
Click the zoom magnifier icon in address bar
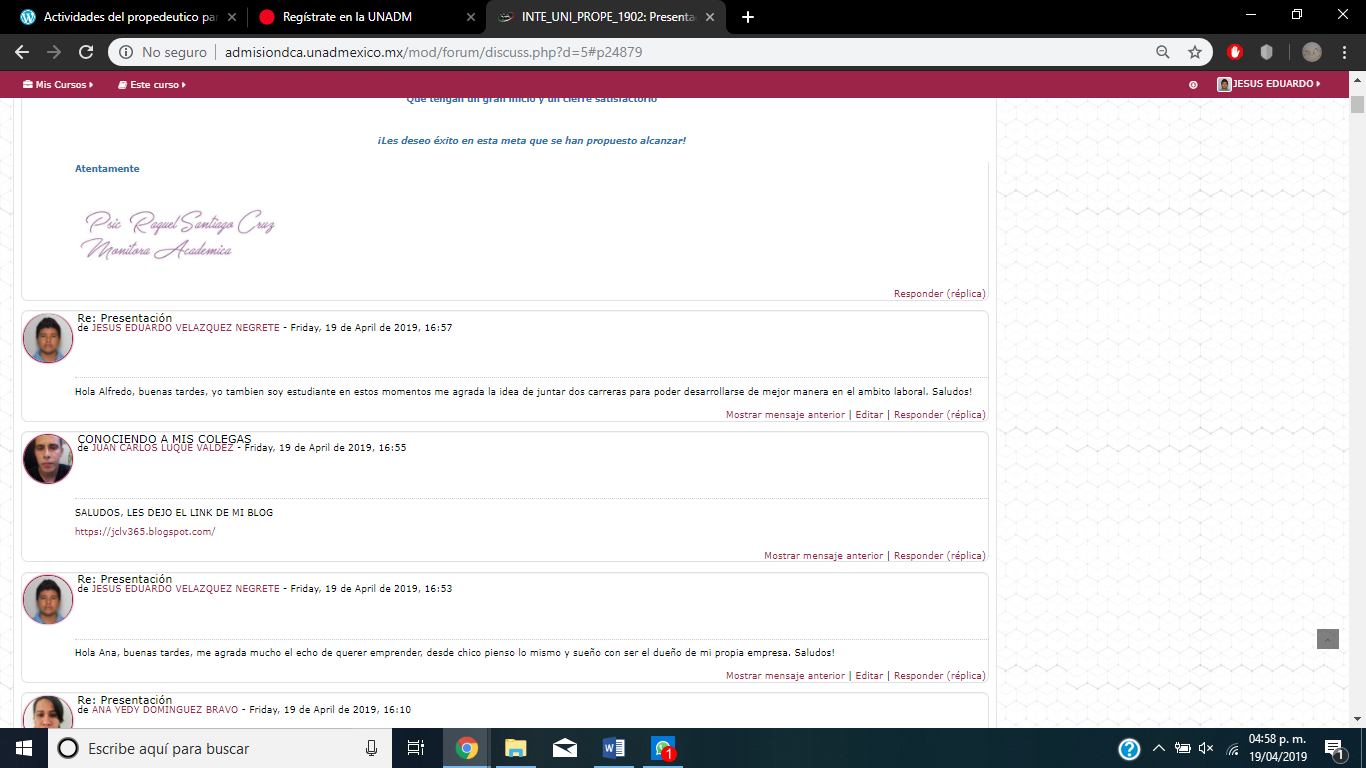tap(1163, 52)
